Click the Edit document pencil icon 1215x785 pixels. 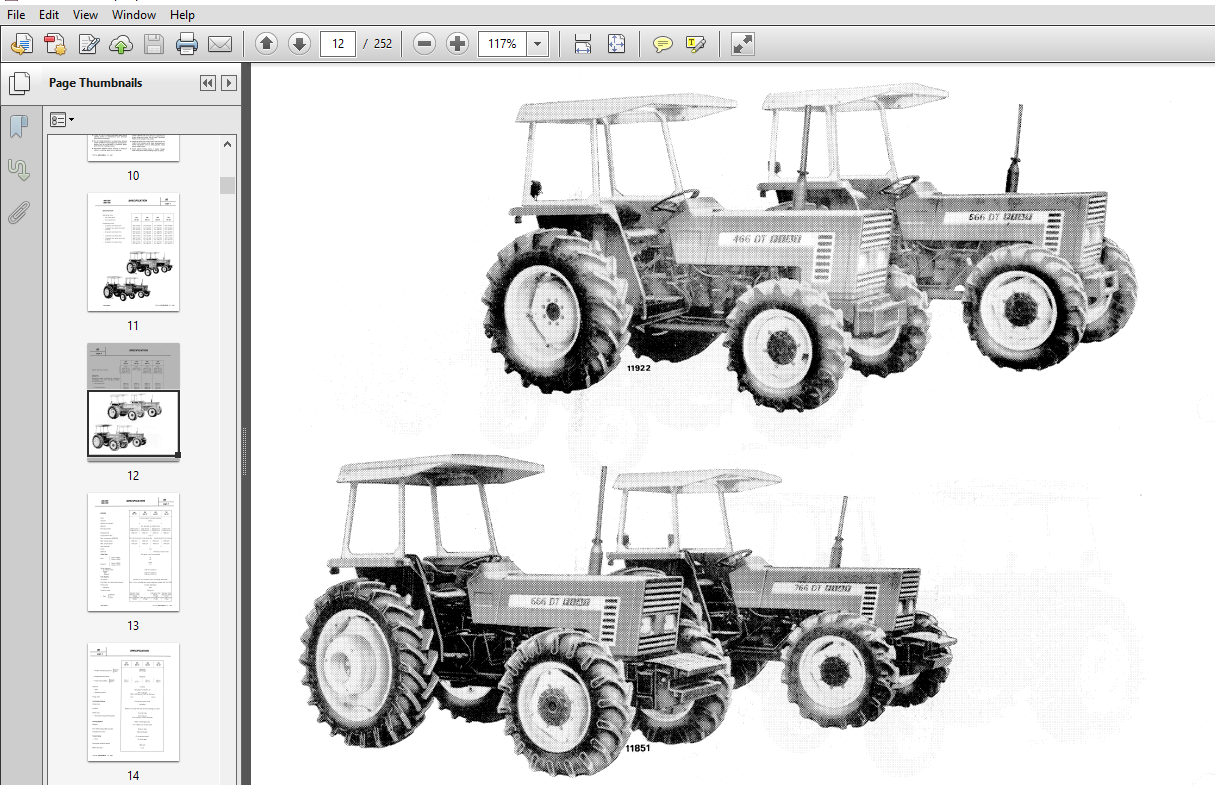click(89, 44)
